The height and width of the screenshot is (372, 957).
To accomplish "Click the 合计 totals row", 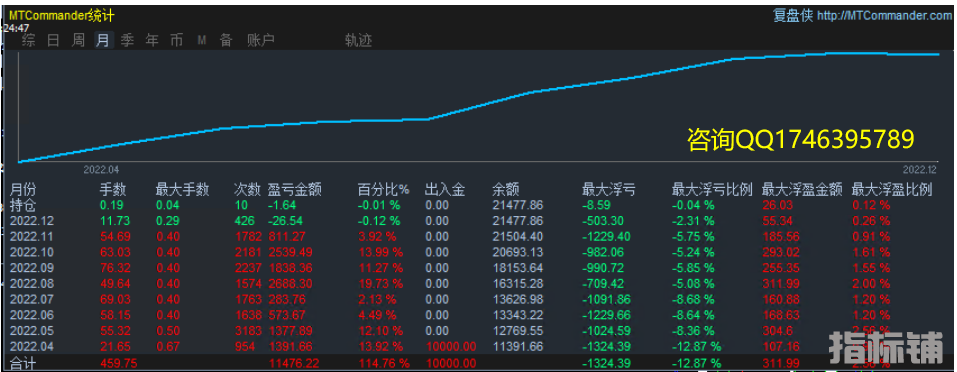I will click(x=478, y=363).
